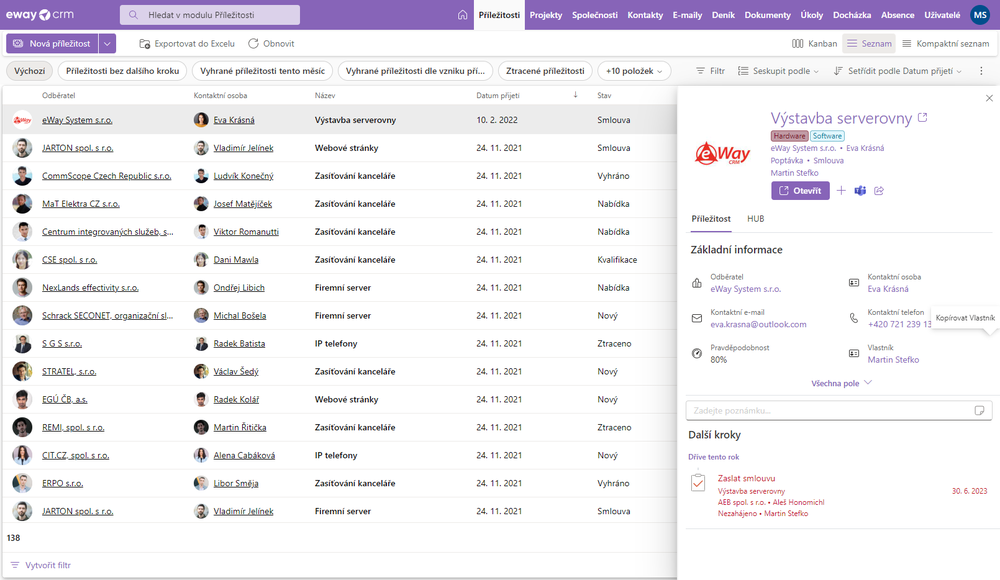This screenshot has height=580, width=1000.
Task: Click the eWay System row logo
Action: 22,120
